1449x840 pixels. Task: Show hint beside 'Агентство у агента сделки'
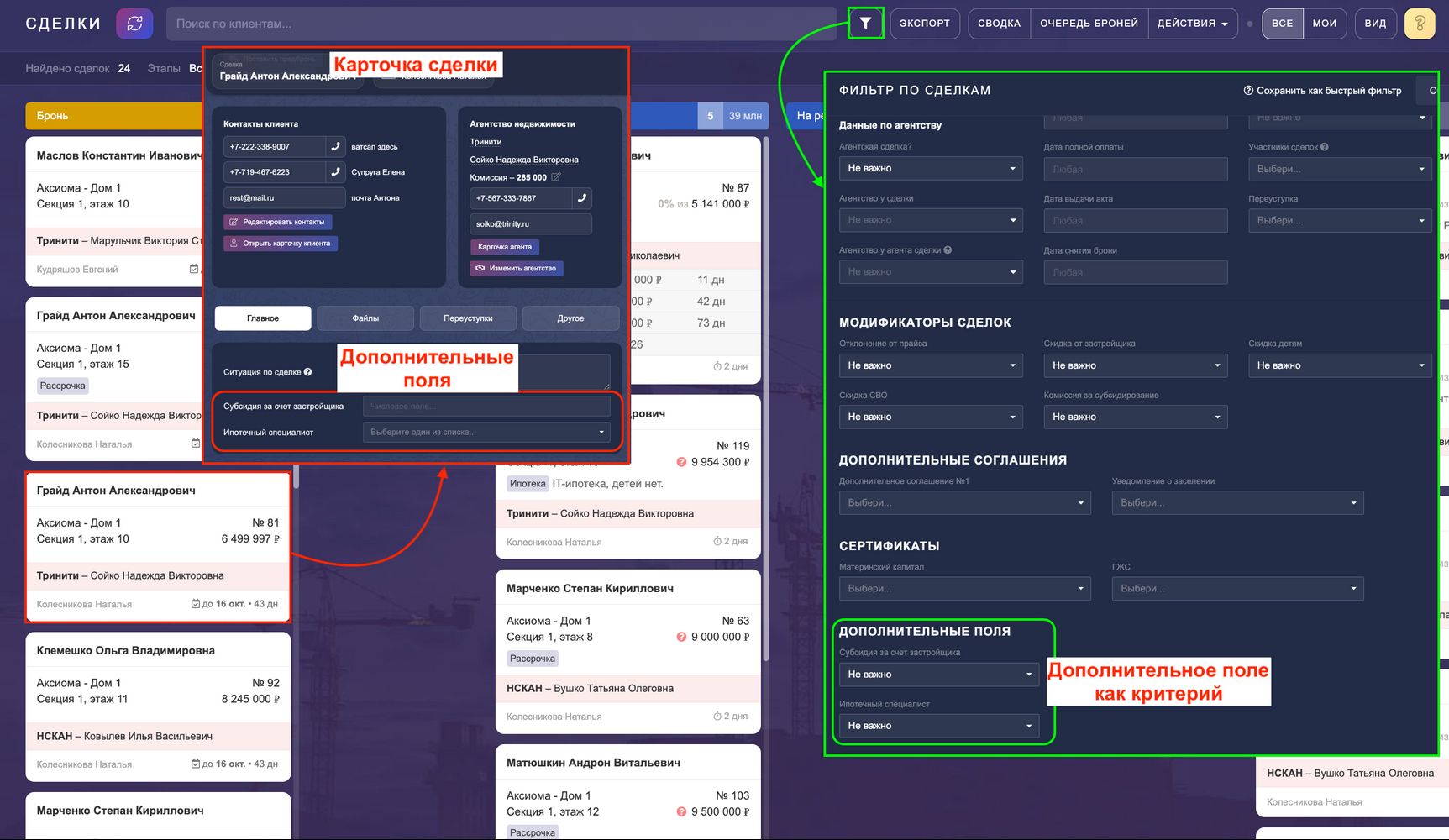[948, 250]
